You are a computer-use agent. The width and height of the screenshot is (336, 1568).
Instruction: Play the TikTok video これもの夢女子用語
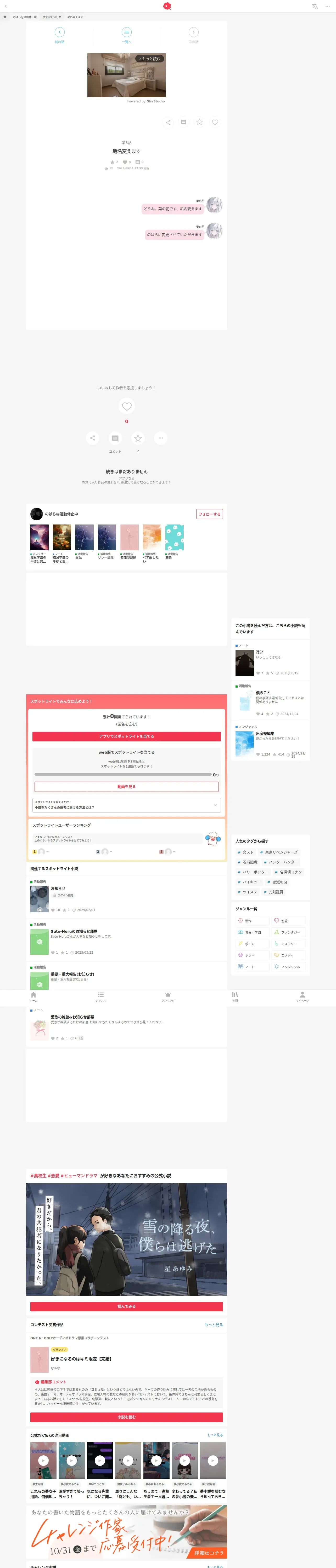(x=43, y=1460)
